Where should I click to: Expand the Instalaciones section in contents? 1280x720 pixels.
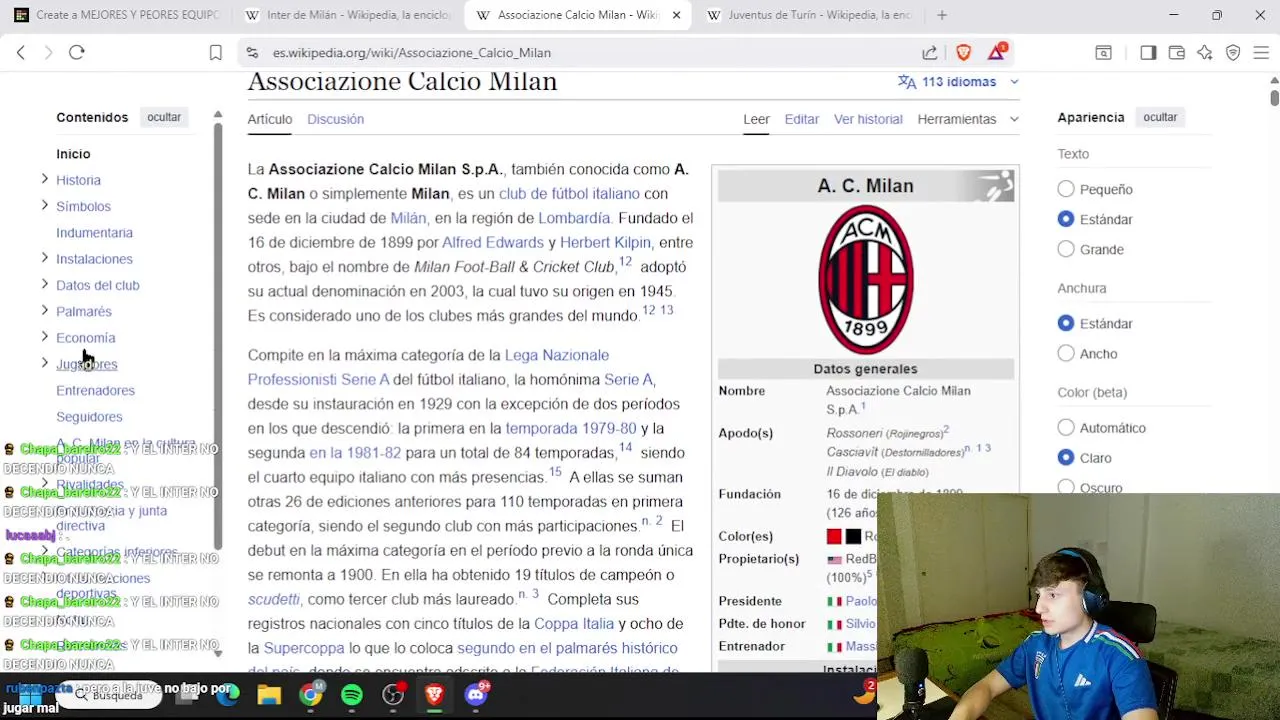click(44, 258)
